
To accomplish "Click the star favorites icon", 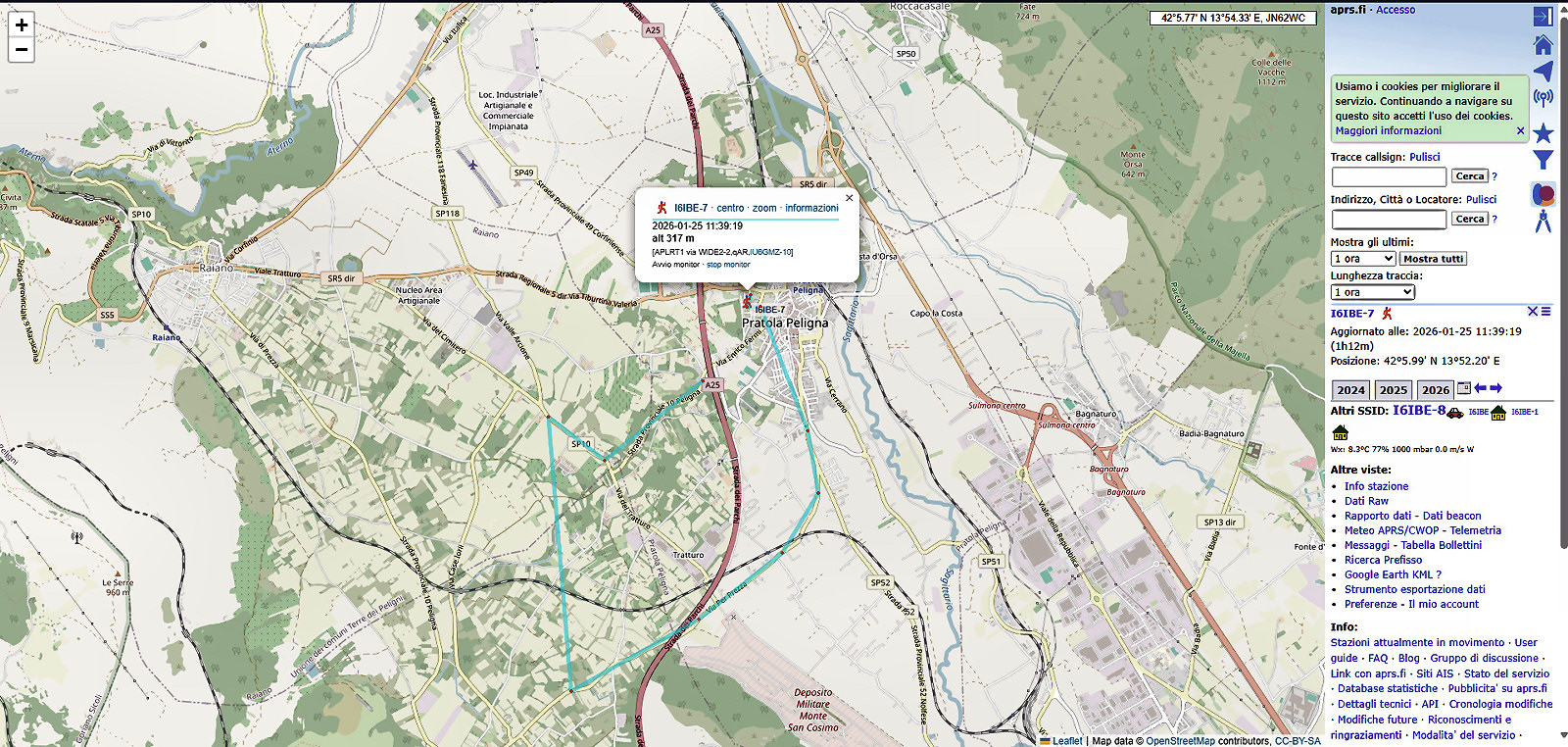I will pyautogui.click(x=1543, y=132).
